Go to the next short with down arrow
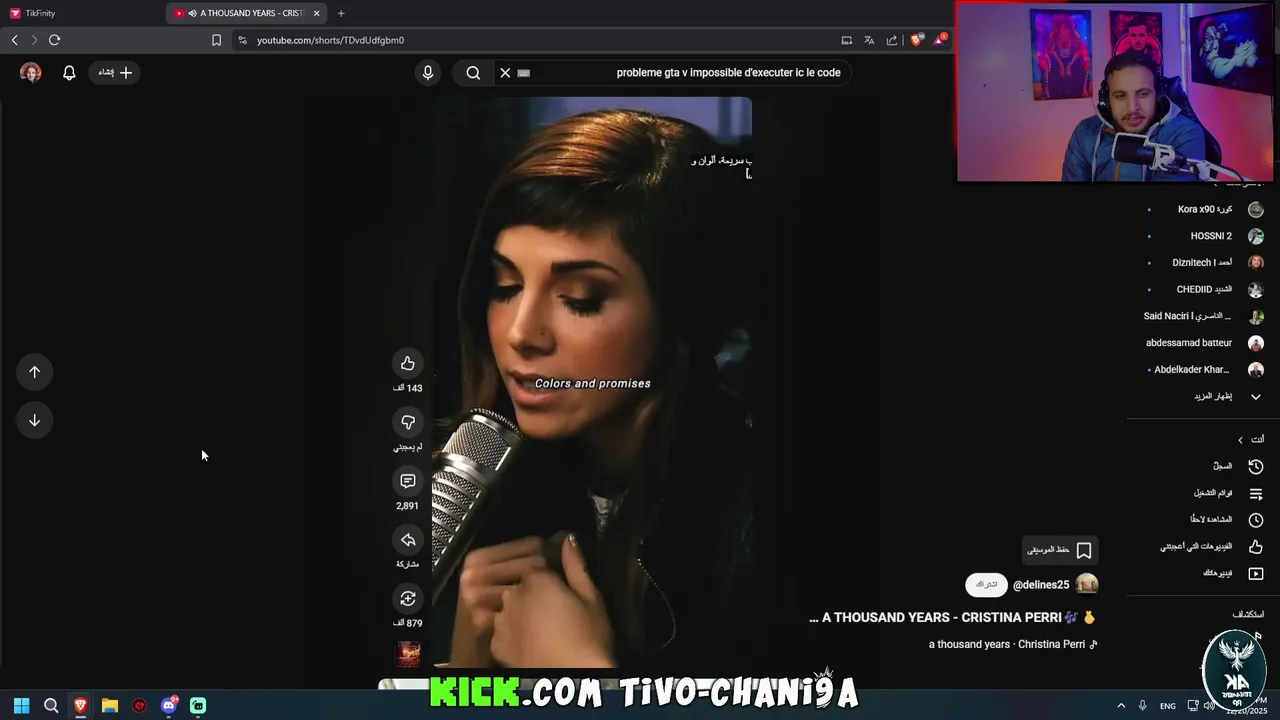The width and height of the screenshot is (1280, 720). point(34,420)
